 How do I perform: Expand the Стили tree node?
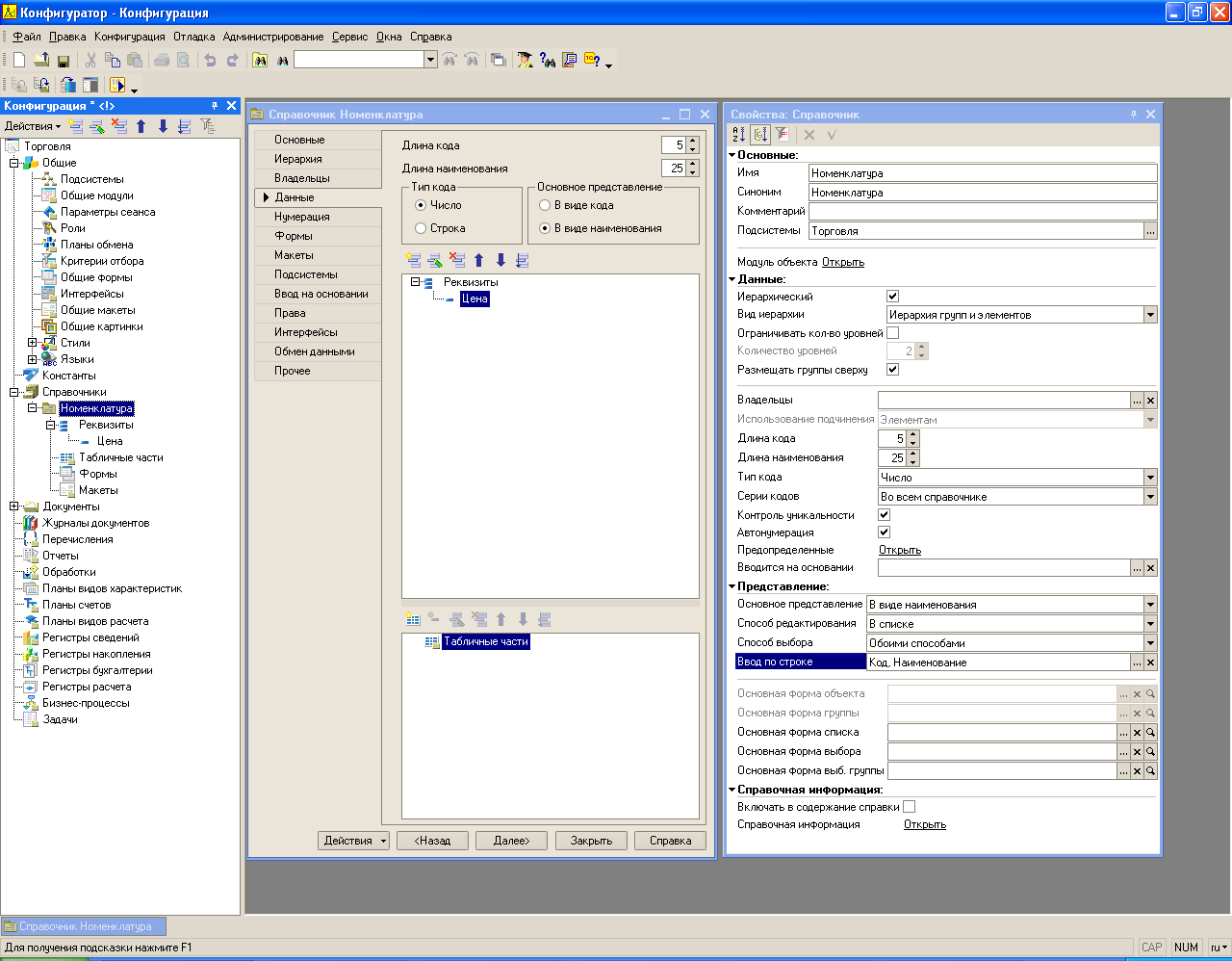point(33,343)
